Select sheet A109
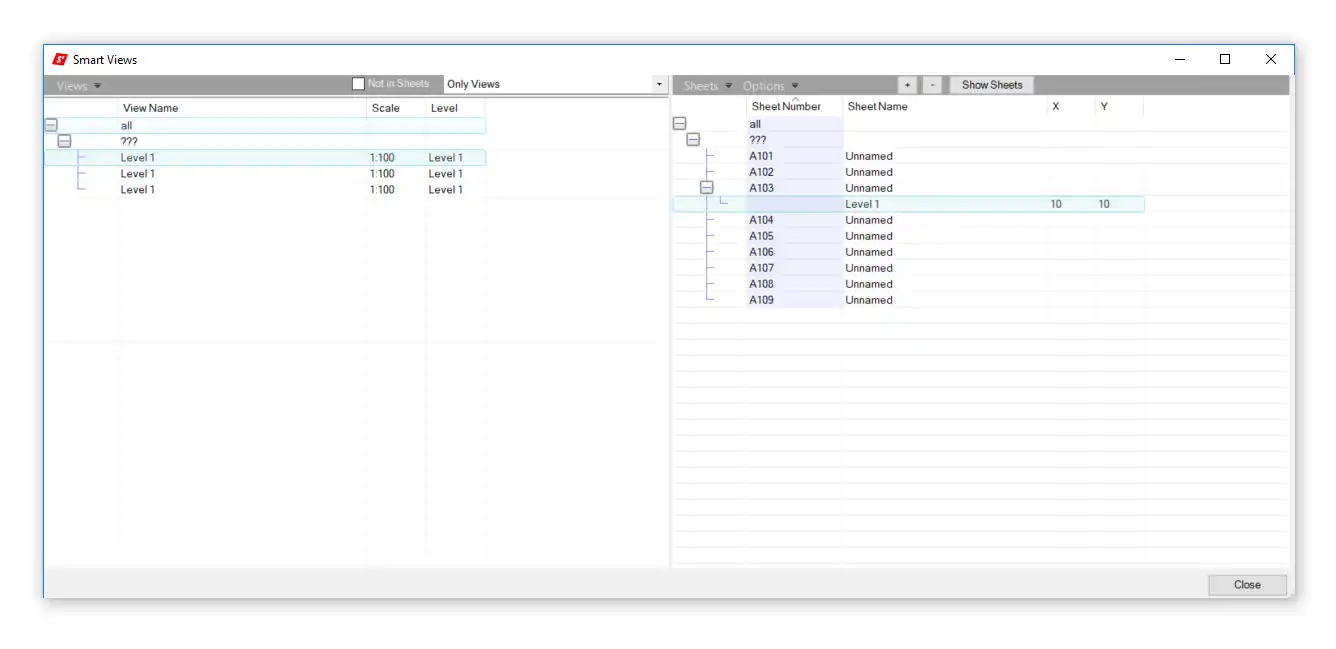1336x649 pixels. [x=761, y=300]
